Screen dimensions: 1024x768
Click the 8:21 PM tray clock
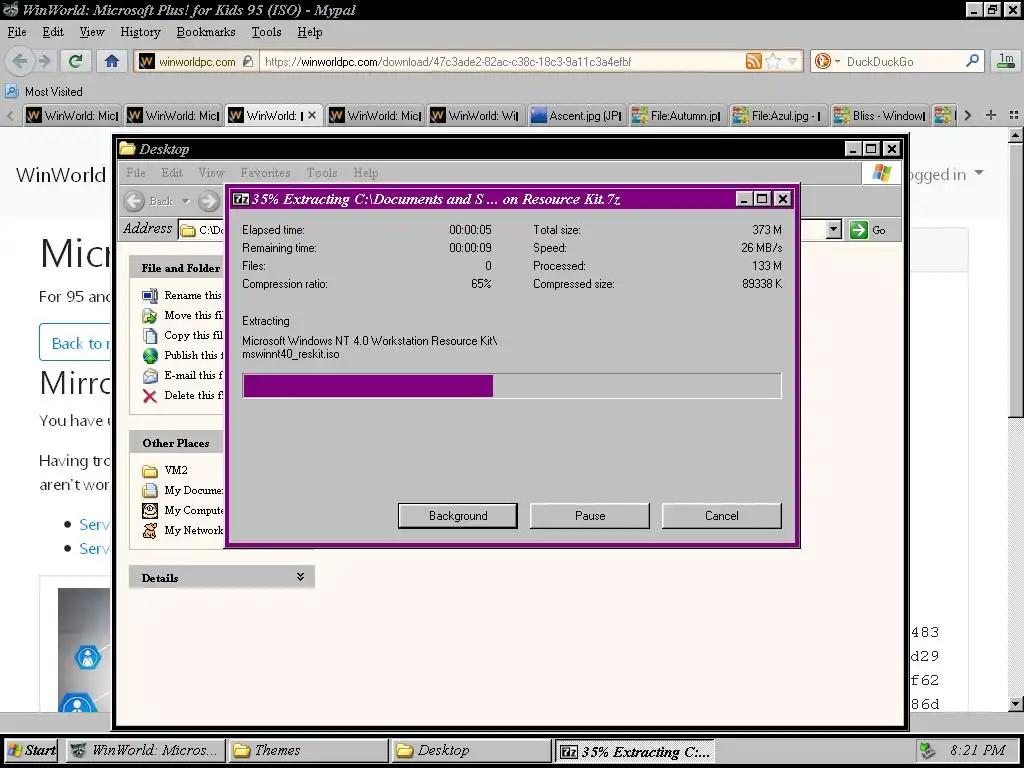pyautogui.click(x=978, y=750)
